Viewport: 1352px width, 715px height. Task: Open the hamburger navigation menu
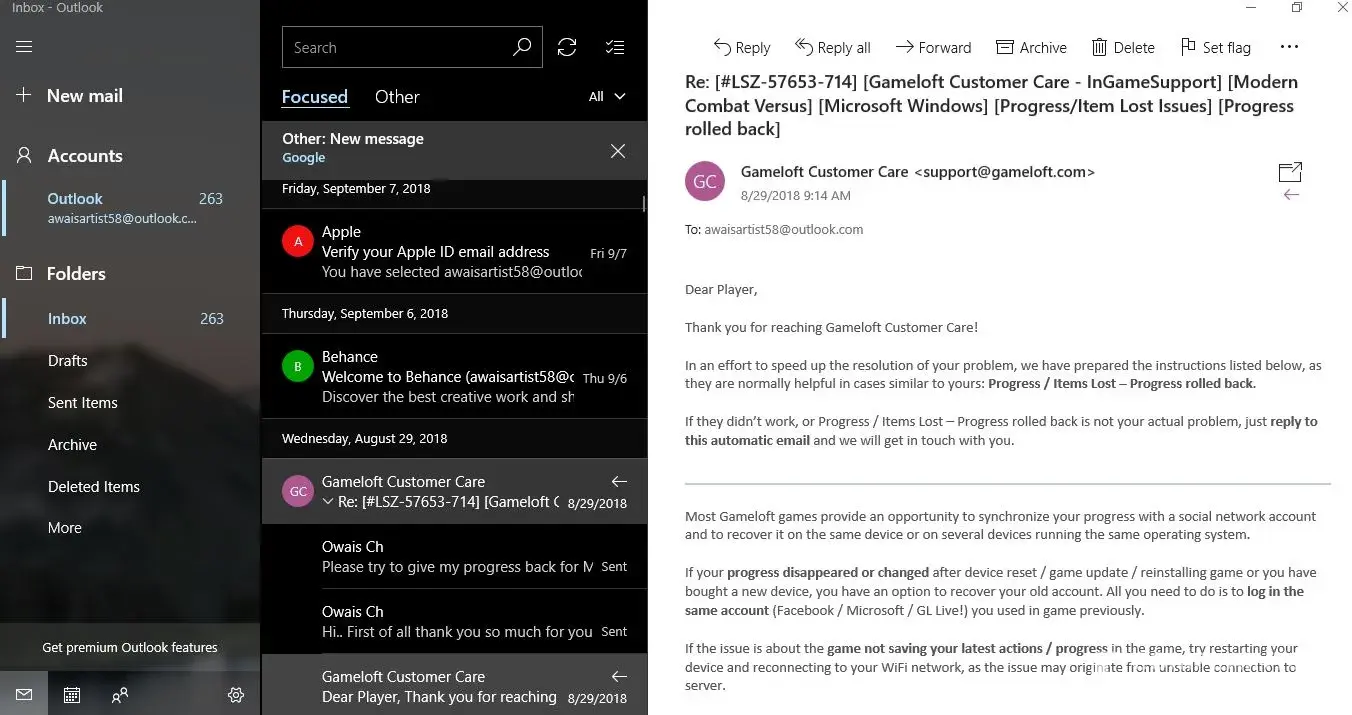24,47
